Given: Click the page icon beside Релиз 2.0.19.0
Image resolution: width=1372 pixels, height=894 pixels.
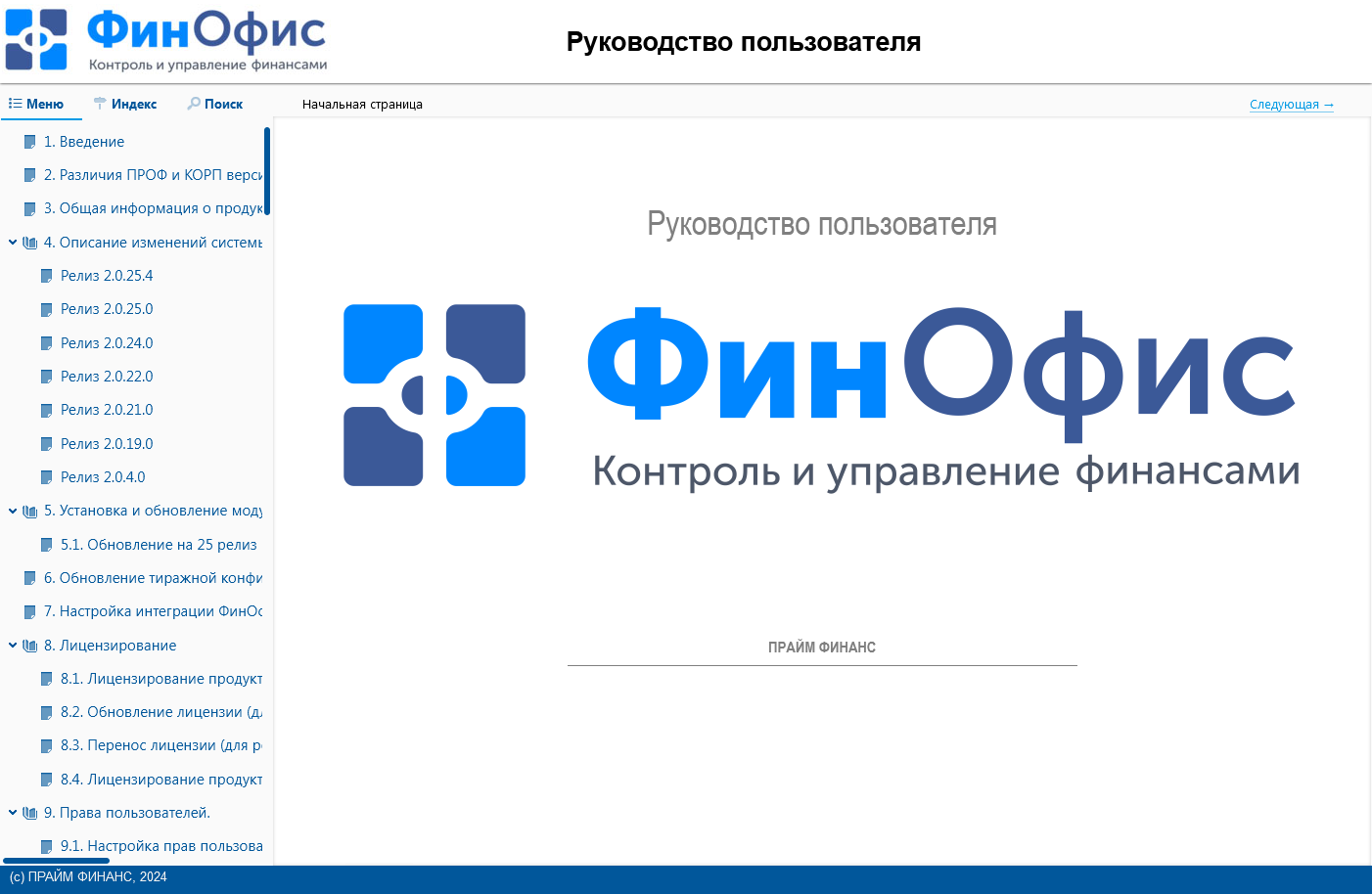Looking at the screenshot, I should [x=47, y=444].
